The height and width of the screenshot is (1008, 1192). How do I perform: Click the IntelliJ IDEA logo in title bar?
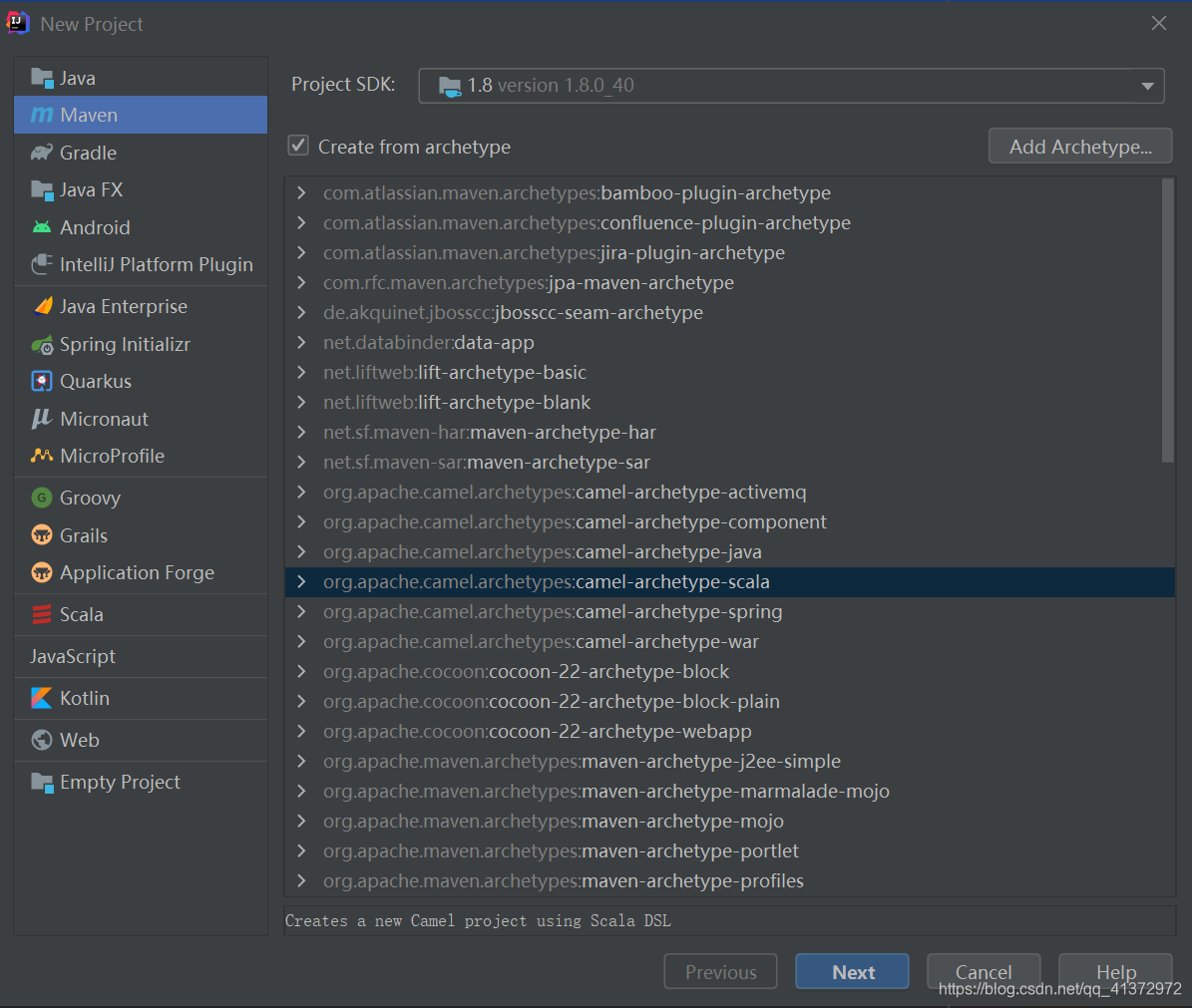pyautogui.click(x=18, y=23)
